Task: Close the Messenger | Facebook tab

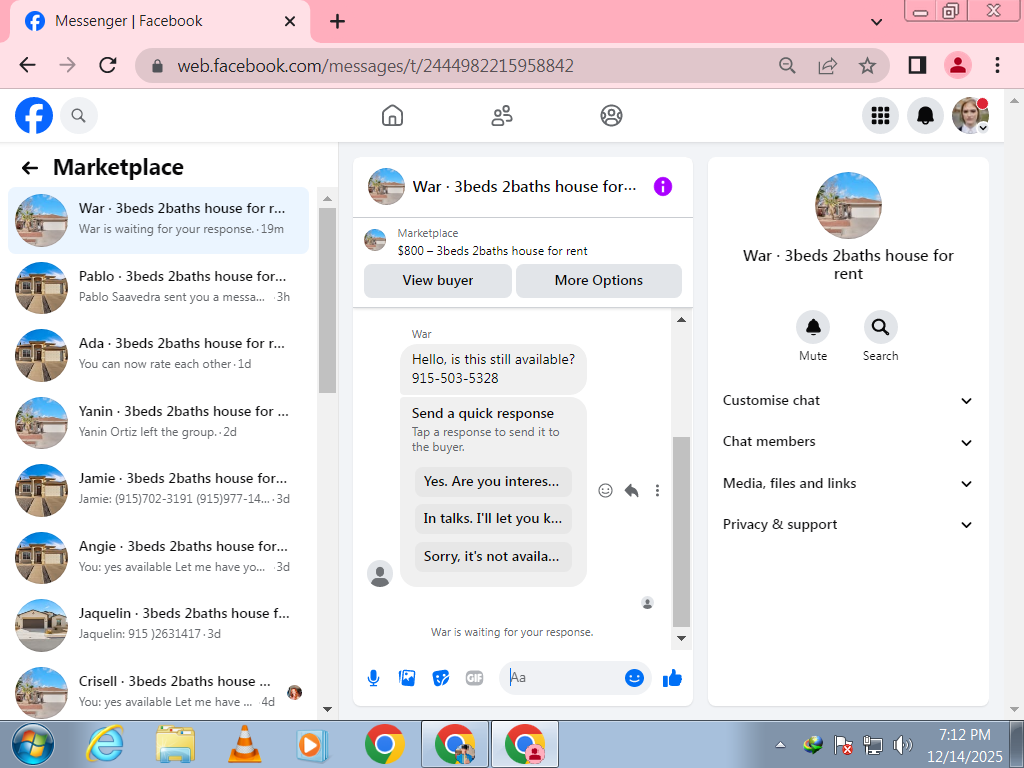Action: pyautogui.click(x=290, y=22)
